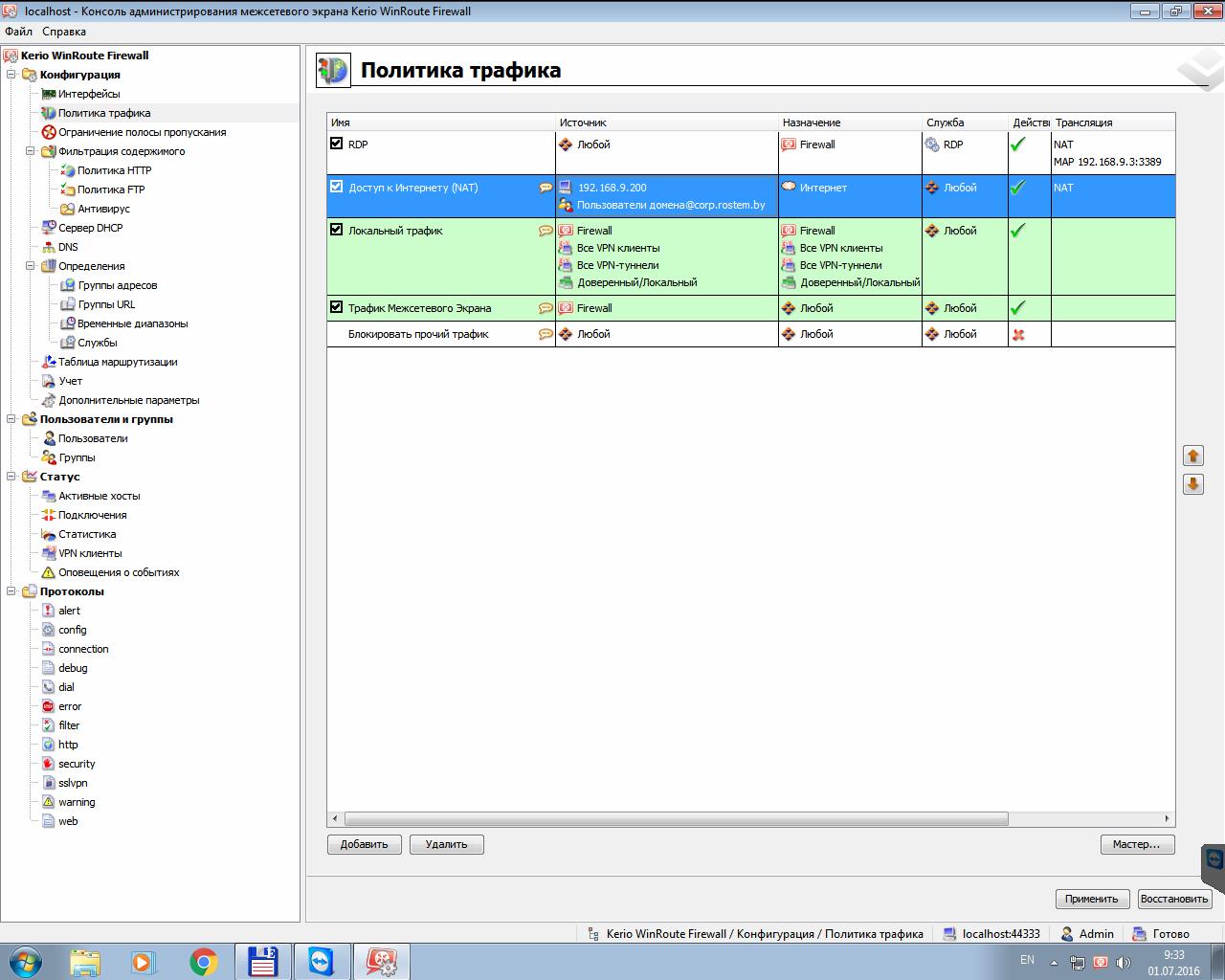1225x980 pixels.
Task: Open the connection log item
Action: coord(83,649)
